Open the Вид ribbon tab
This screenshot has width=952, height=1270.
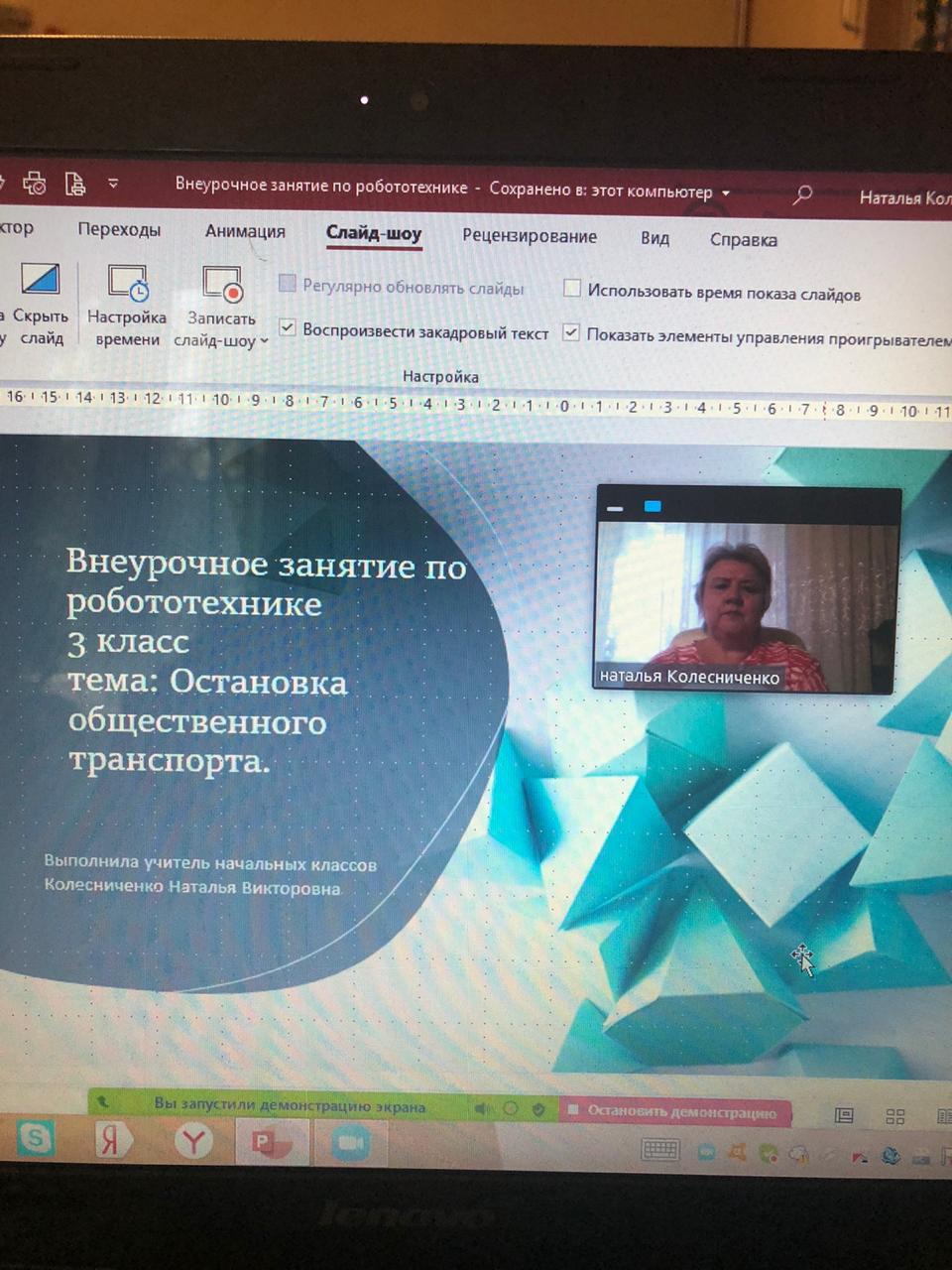654,238
